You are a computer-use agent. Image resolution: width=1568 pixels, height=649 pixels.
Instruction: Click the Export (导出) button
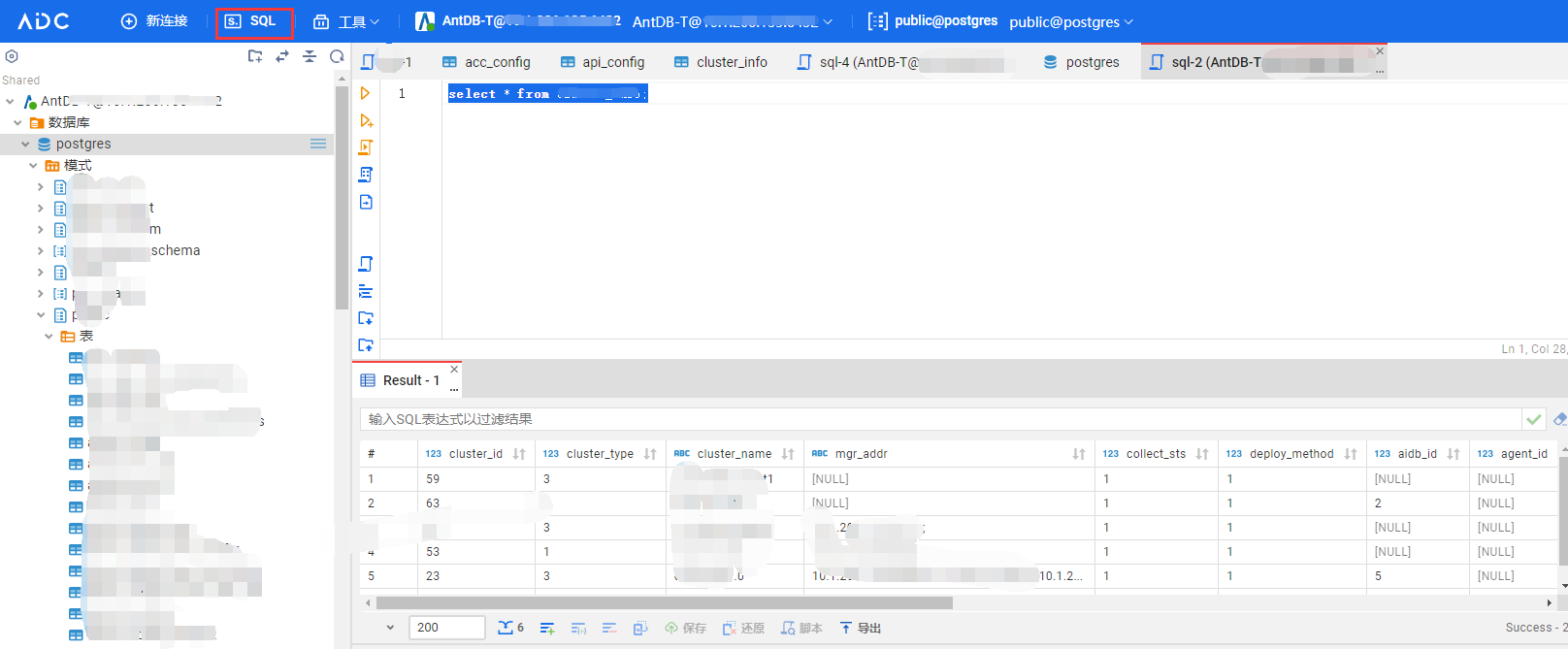[861, 629]
